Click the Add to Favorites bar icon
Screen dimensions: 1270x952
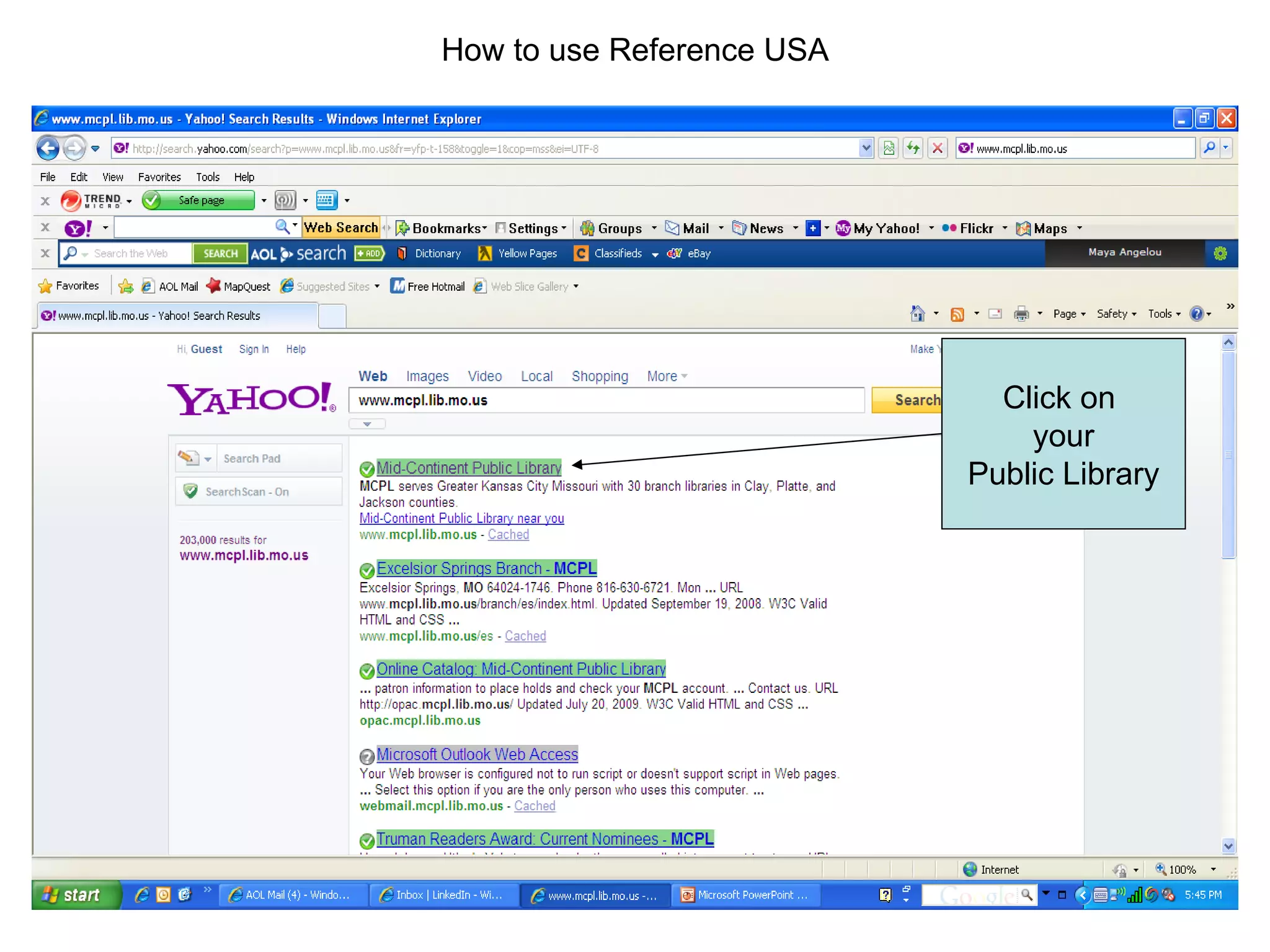click(125, 286)
